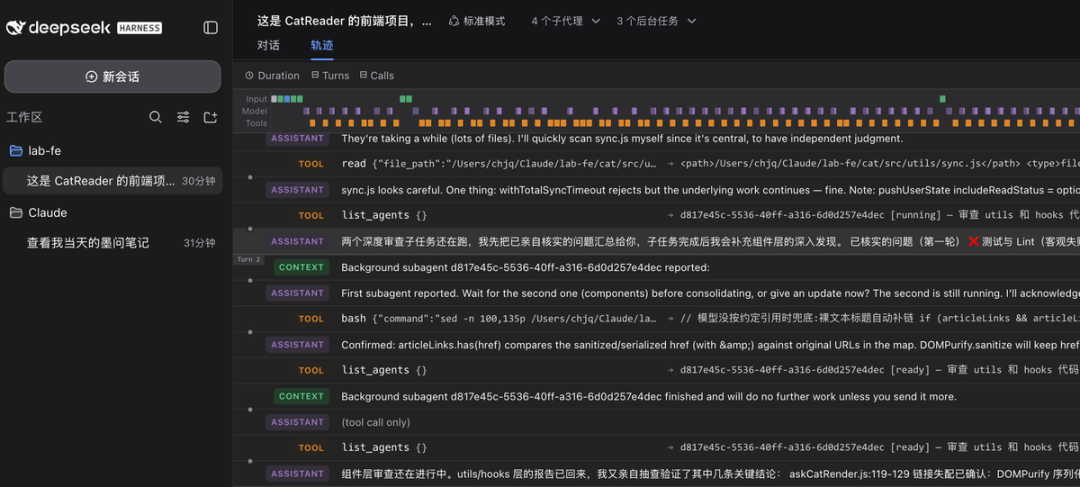1080x487 pixels.
Task: Expand the 3 个后台任务 dropdown
Action: tap(656, 21)
